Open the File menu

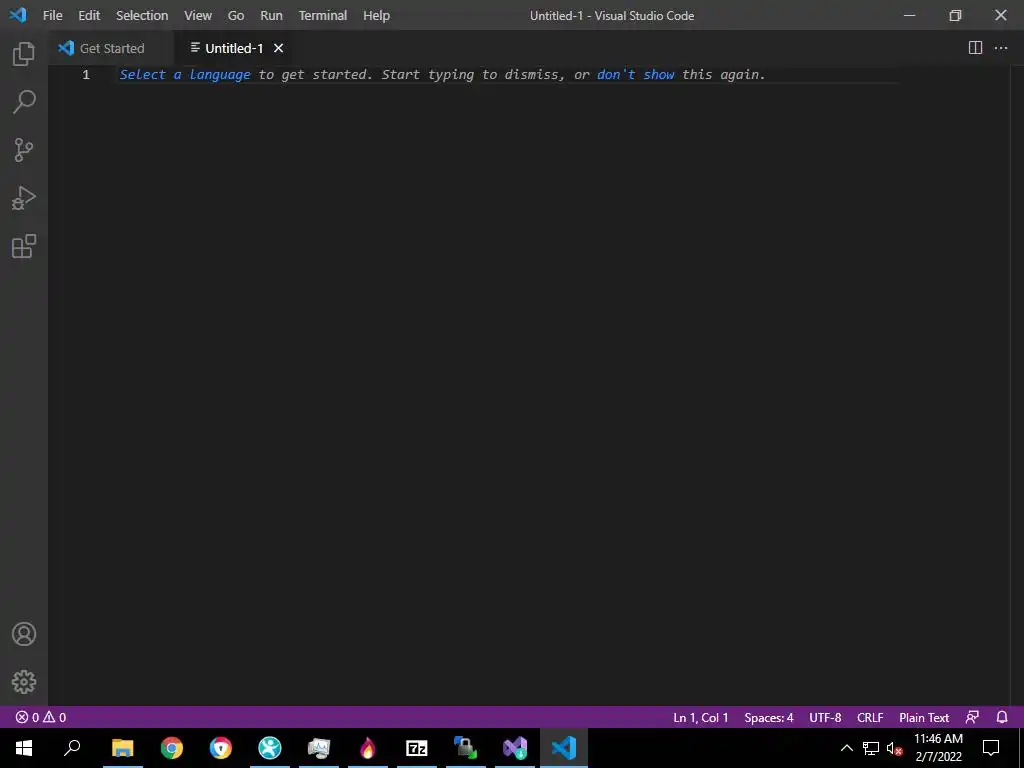pos(53,15)
